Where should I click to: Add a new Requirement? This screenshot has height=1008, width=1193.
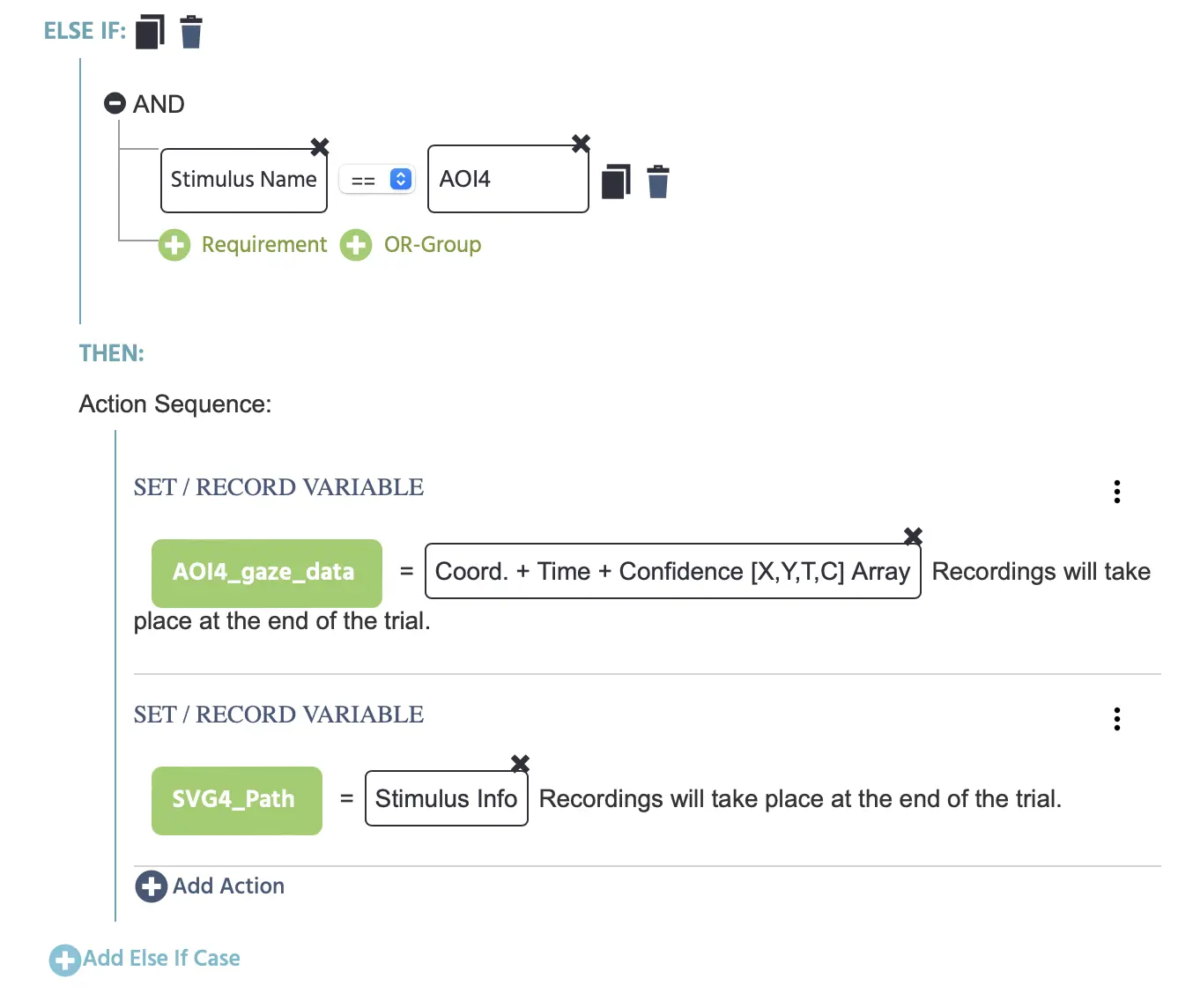click(242, 245)
